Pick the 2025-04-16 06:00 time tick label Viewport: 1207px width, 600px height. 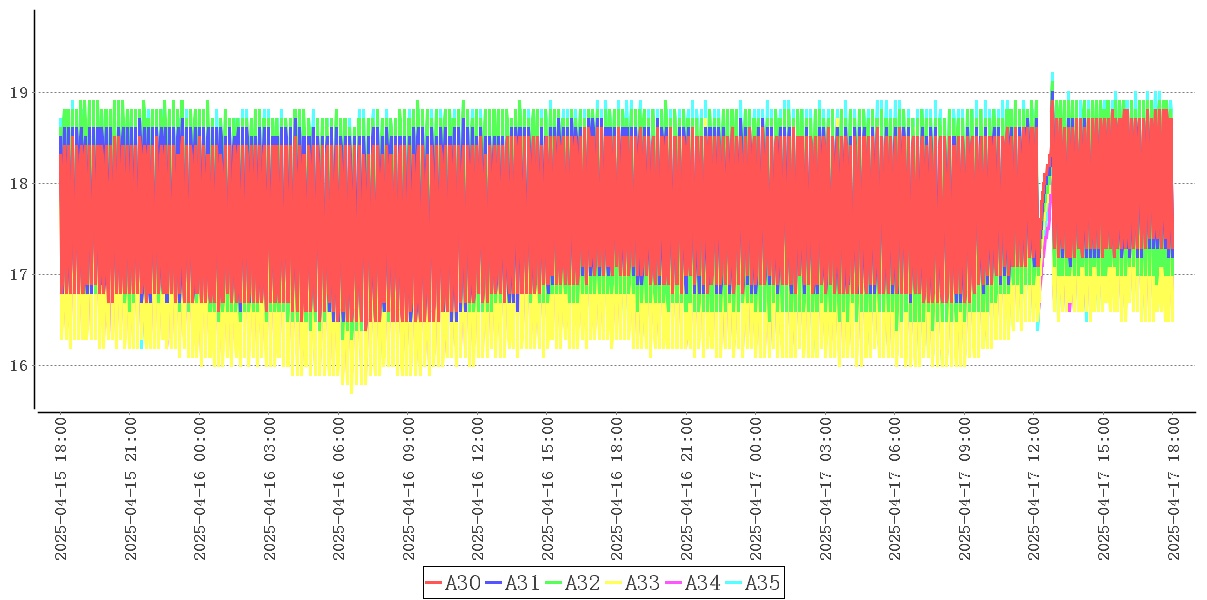coord(339,489)
